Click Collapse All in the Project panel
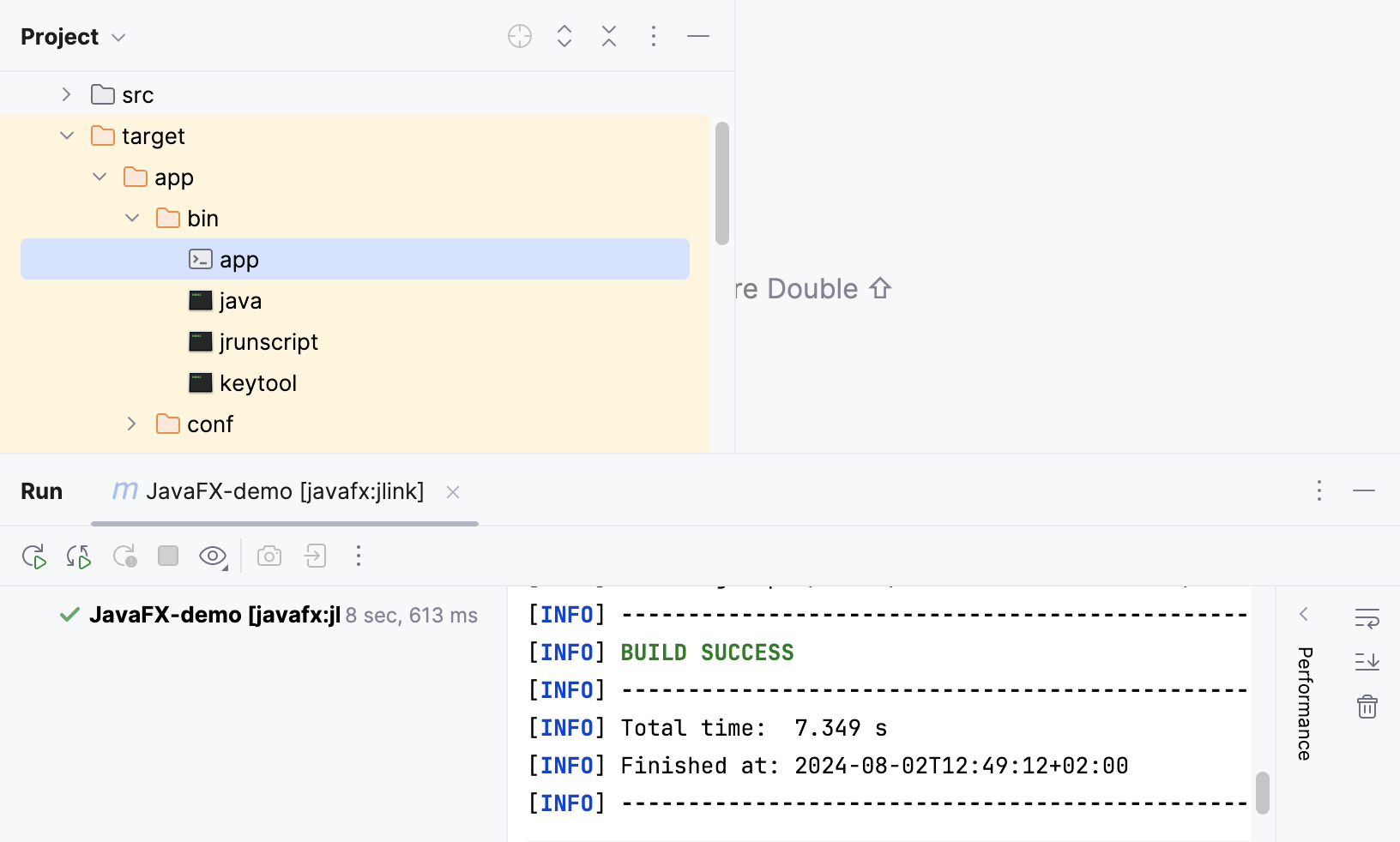This screenshot has height=842, width=1400. pyautogui.click(x=609, y=36)
